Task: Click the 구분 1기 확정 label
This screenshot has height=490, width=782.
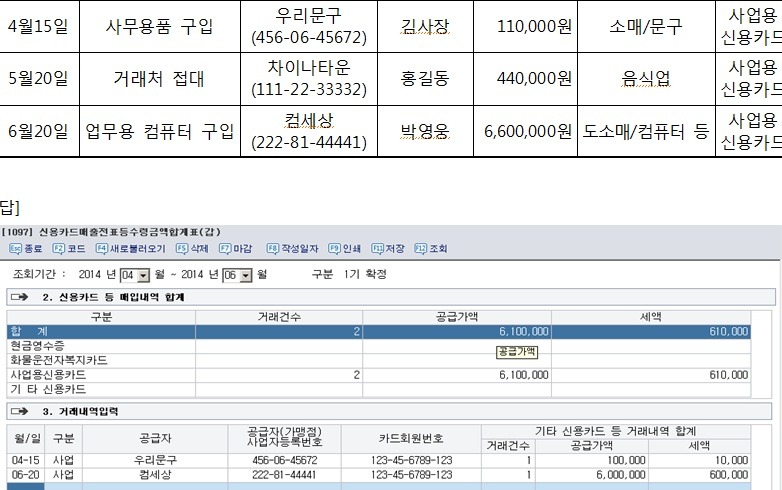Action: click(x=349, y=274)
